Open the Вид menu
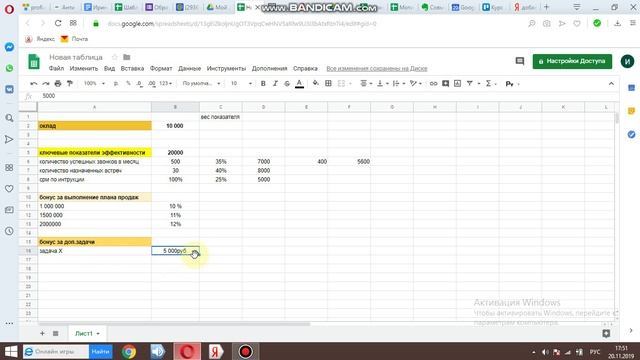 pos(109,69)
